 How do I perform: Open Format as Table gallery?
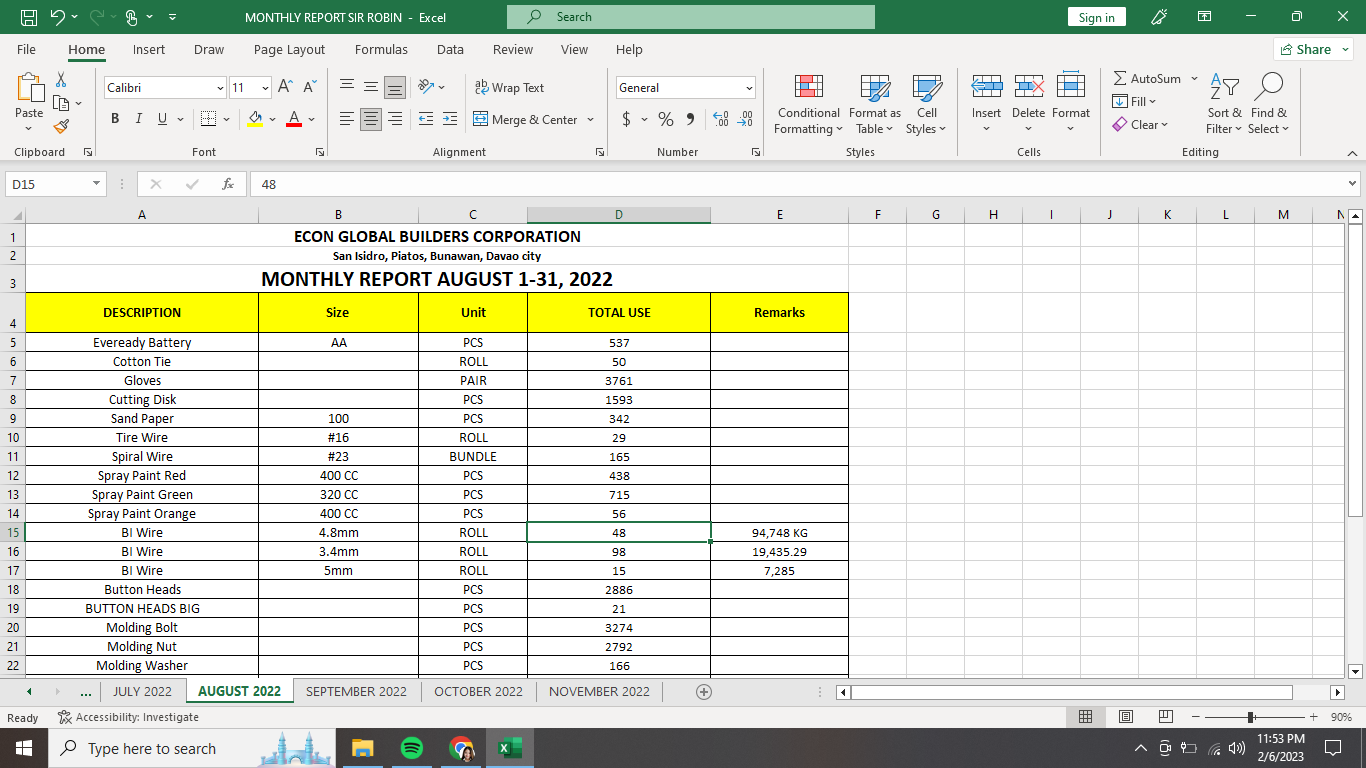coord(875,104)
